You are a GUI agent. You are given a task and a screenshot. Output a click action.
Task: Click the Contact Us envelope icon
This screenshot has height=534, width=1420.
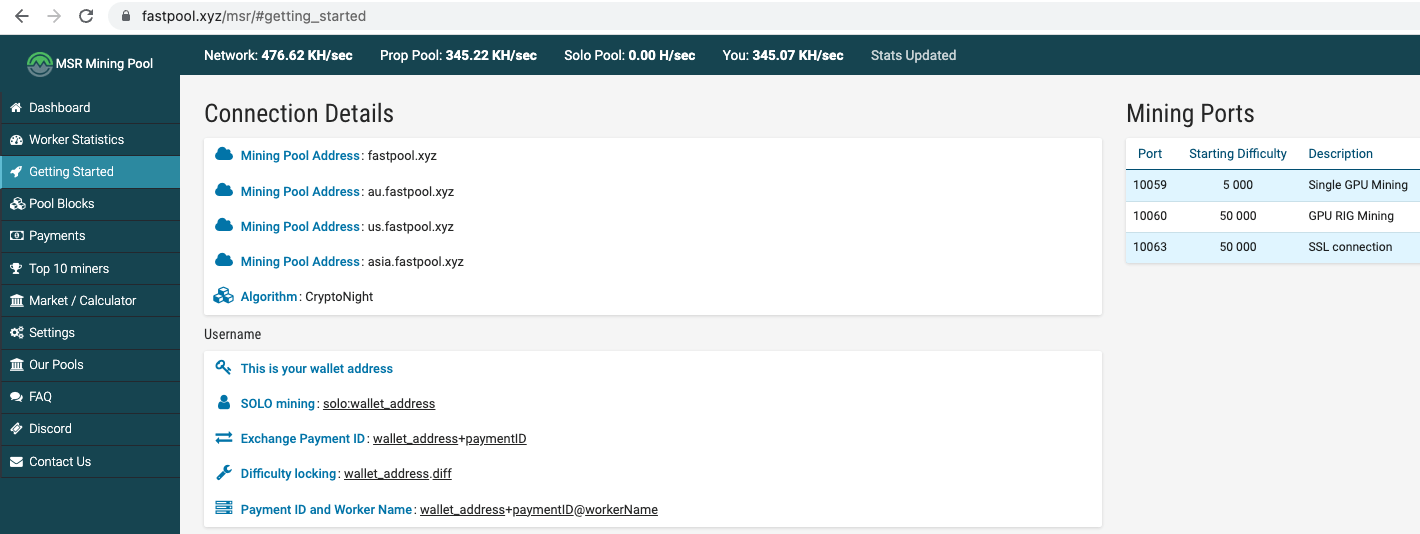(16, 462)
